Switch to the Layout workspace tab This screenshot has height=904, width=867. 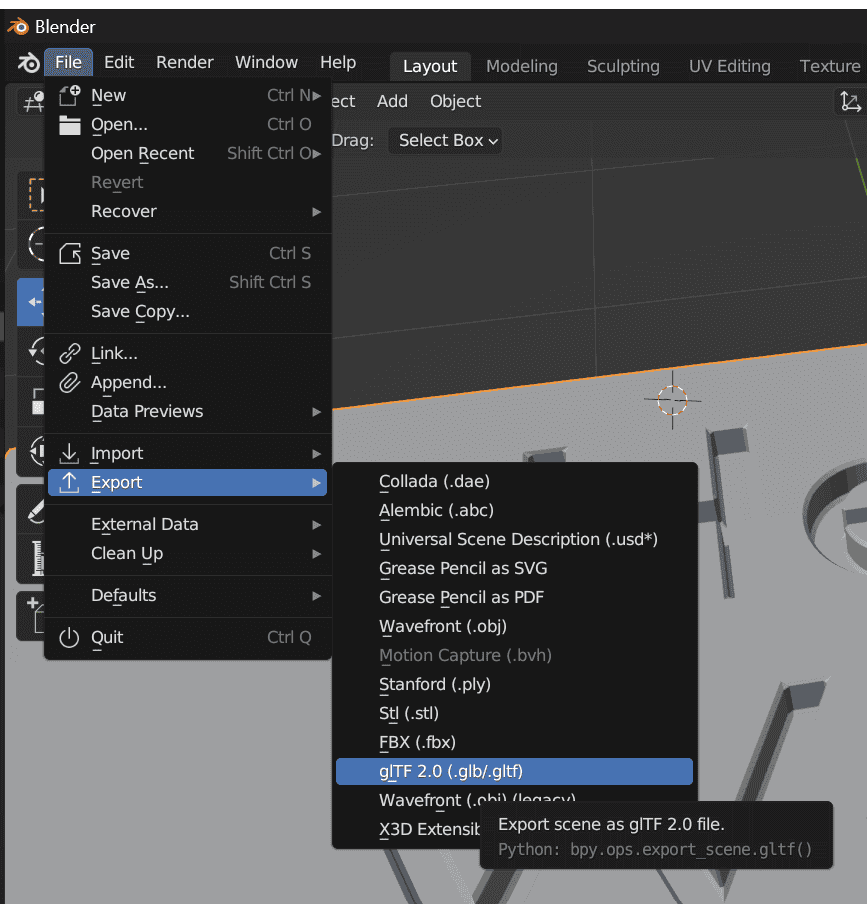pyautogui.click(x=430, y=66)
